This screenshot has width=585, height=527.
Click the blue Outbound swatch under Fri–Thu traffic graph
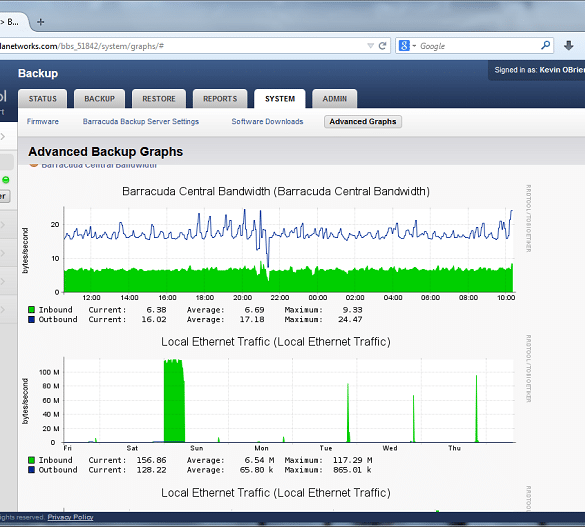(x=32, y=470)
